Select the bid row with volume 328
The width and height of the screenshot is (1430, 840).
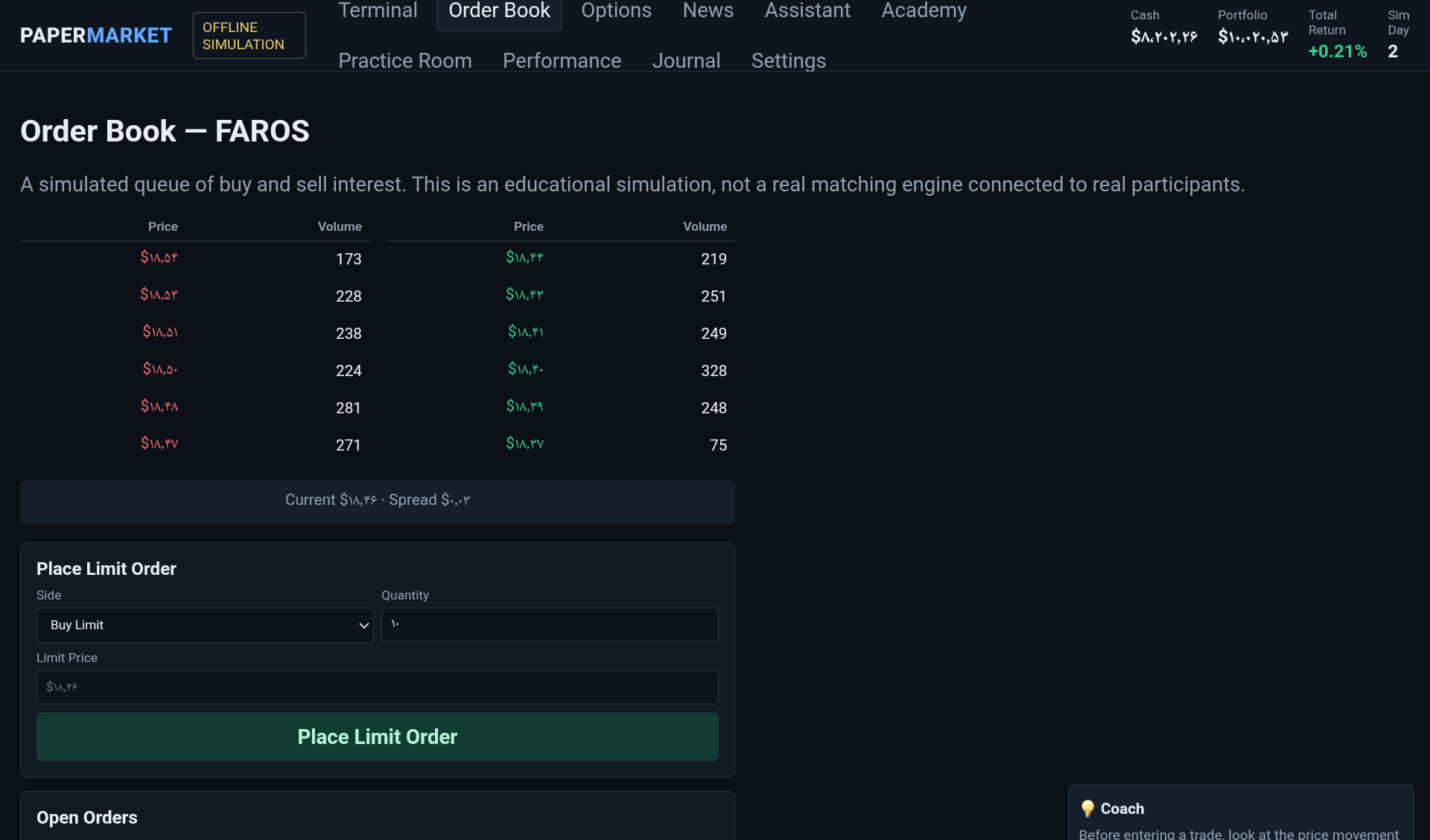[560, 370]
